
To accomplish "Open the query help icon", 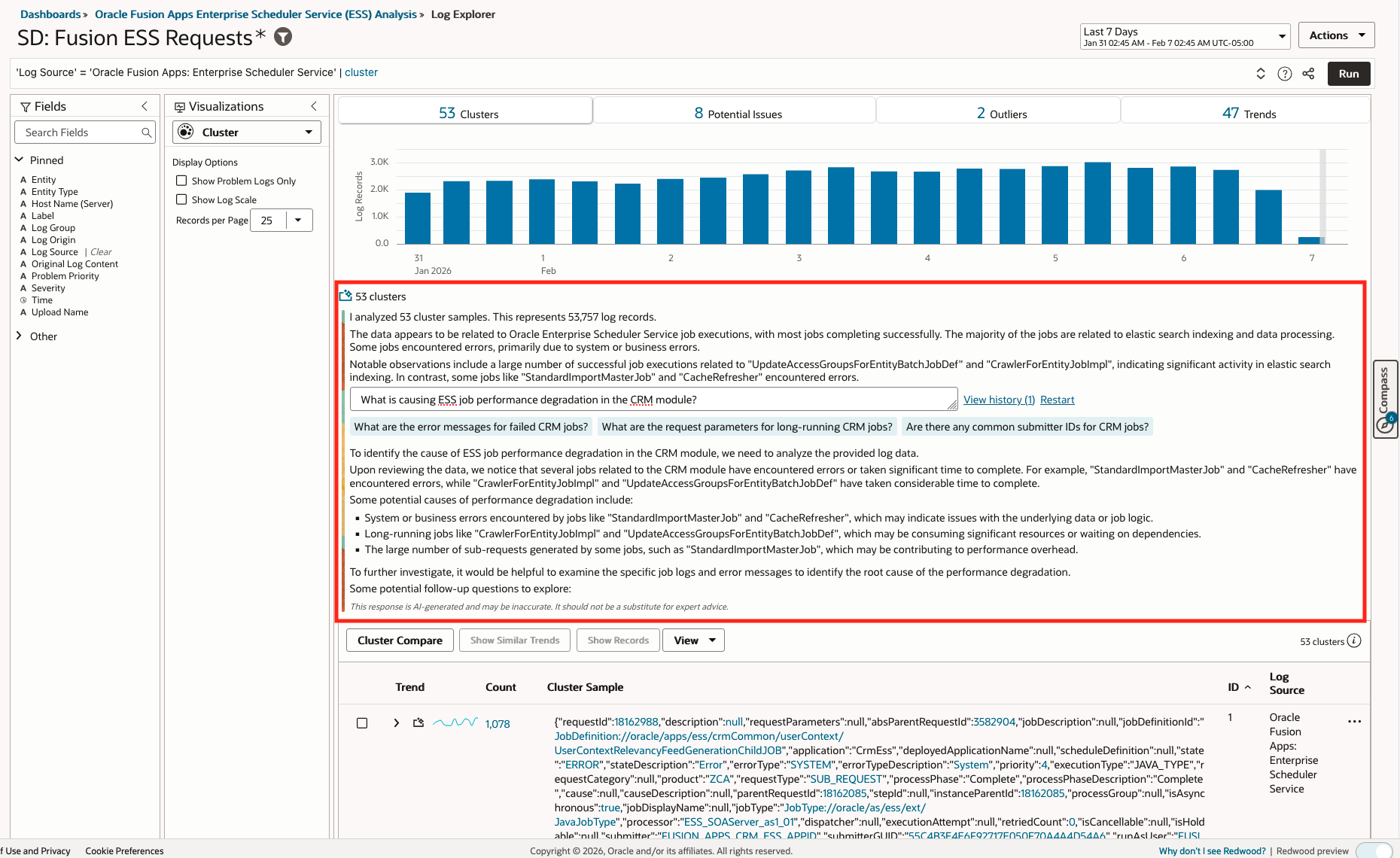I will pyautogui.click(x=1285, y=73).
